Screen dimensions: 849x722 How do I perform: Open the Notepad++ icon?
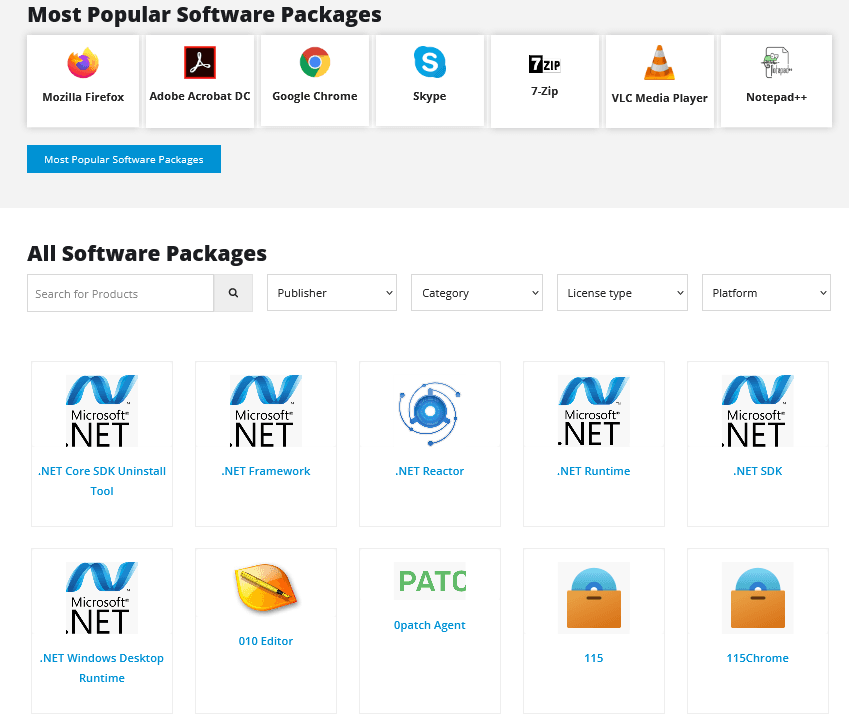776,63
